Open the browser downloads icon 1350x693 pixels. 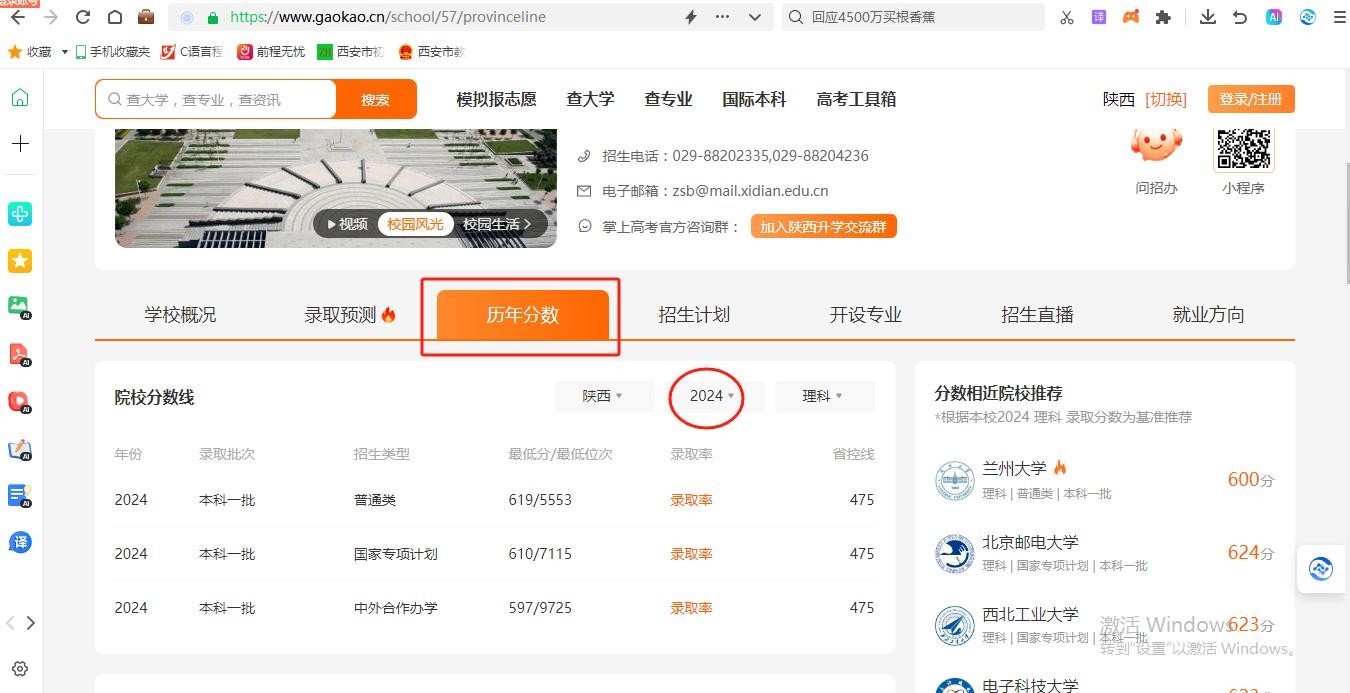(x=1208, y=17)
